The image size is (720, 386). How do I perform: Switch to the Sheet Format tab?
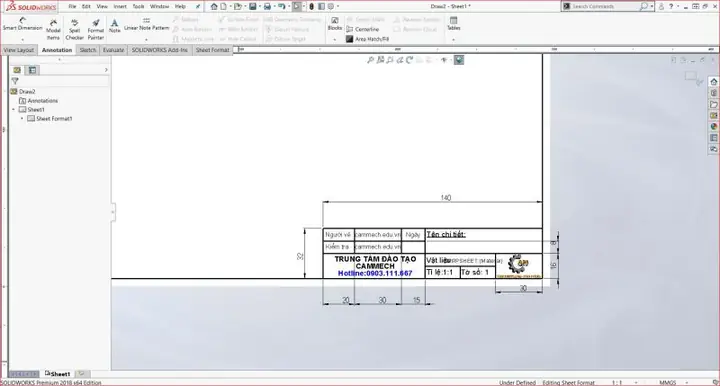212,50
